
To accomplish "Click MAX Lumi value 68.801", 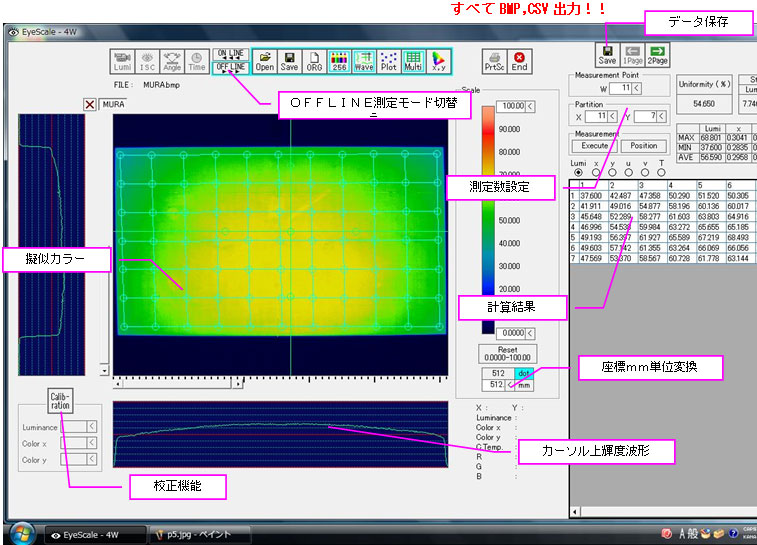I will tap(710, 138).
